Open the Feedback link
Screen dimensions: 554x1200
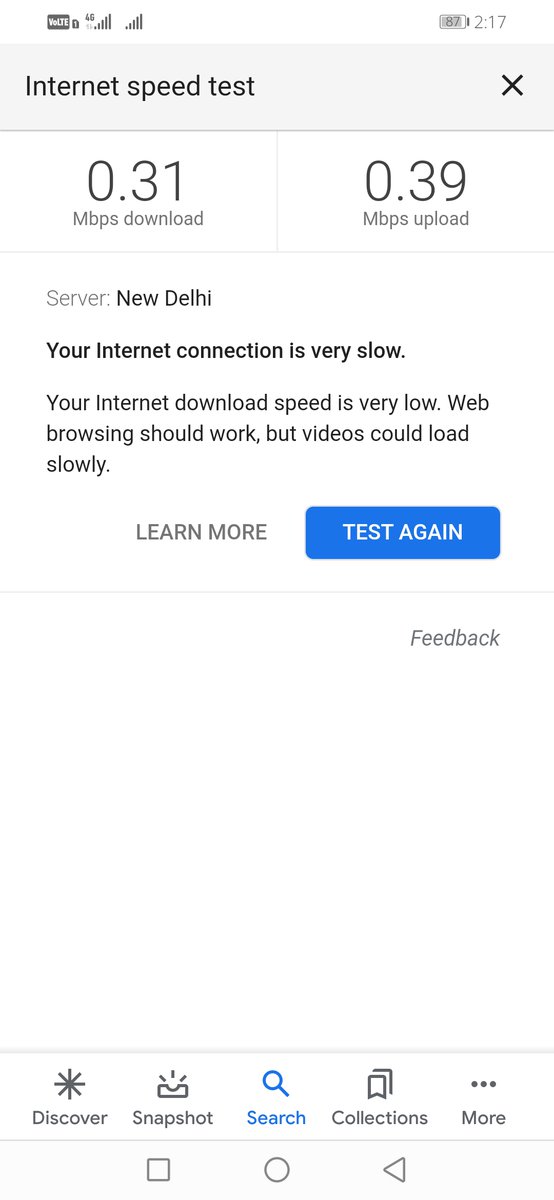coord(455,638)
